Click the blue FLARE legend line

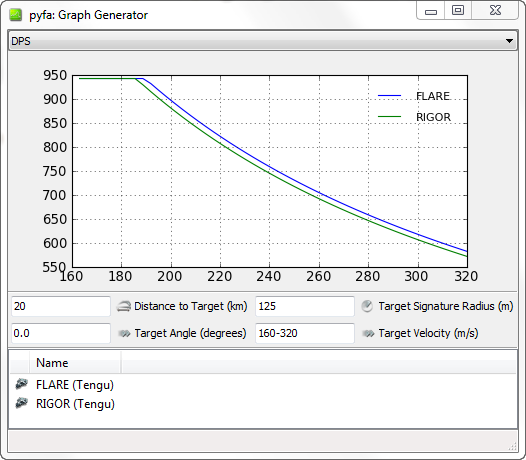point(389,96)
